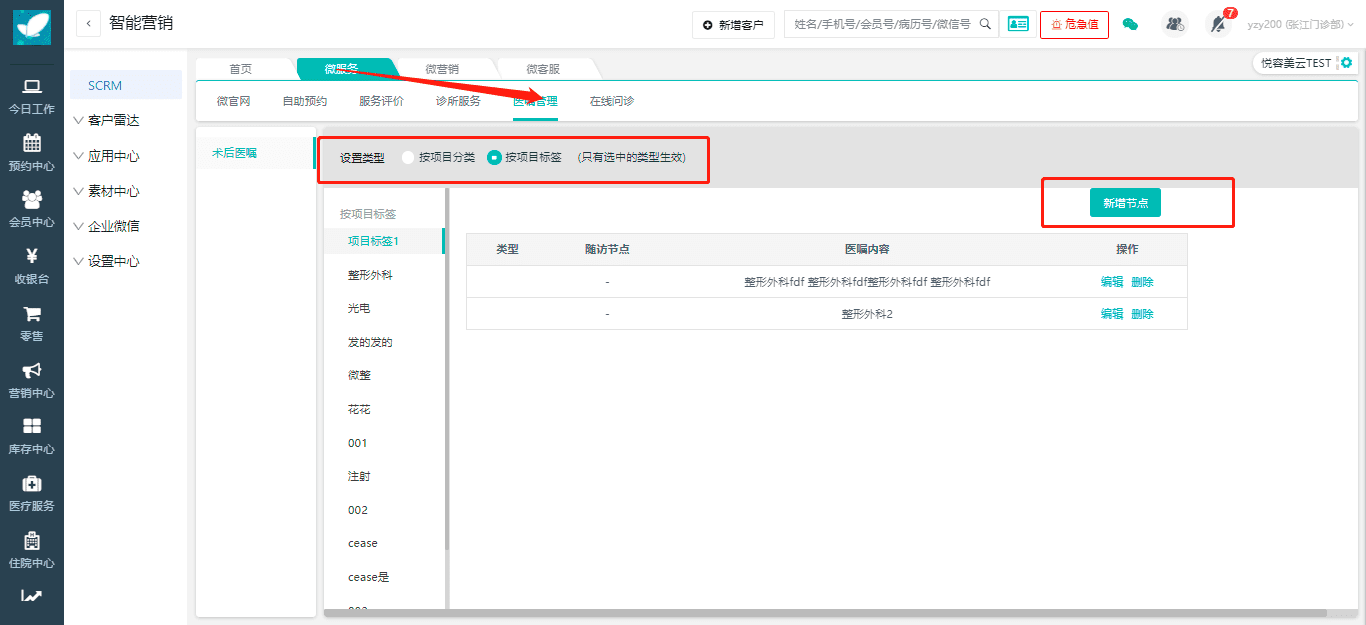Click the 新增节点 button
The width and height of the screenshot is (1366, 625).
click(1125, 203)
